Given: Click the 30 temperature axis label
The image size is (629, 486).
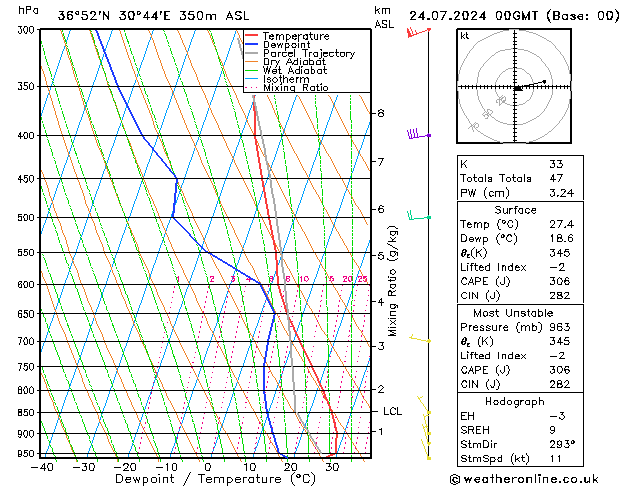Looking at the screenshot, I should [x=332, y=467].
